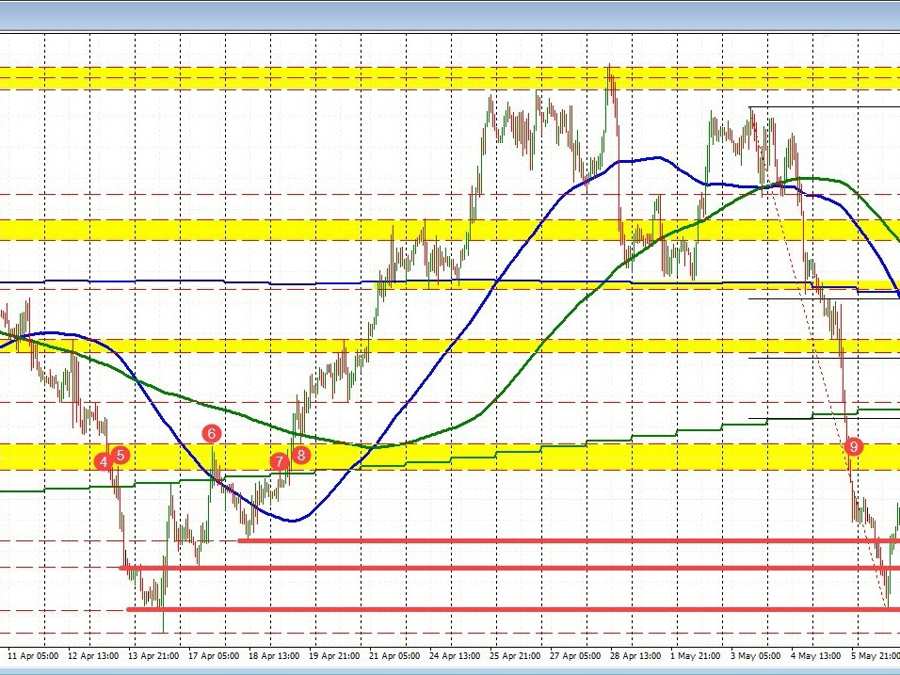Select the lowest red horizontal support line

click(x=513, y=610)
